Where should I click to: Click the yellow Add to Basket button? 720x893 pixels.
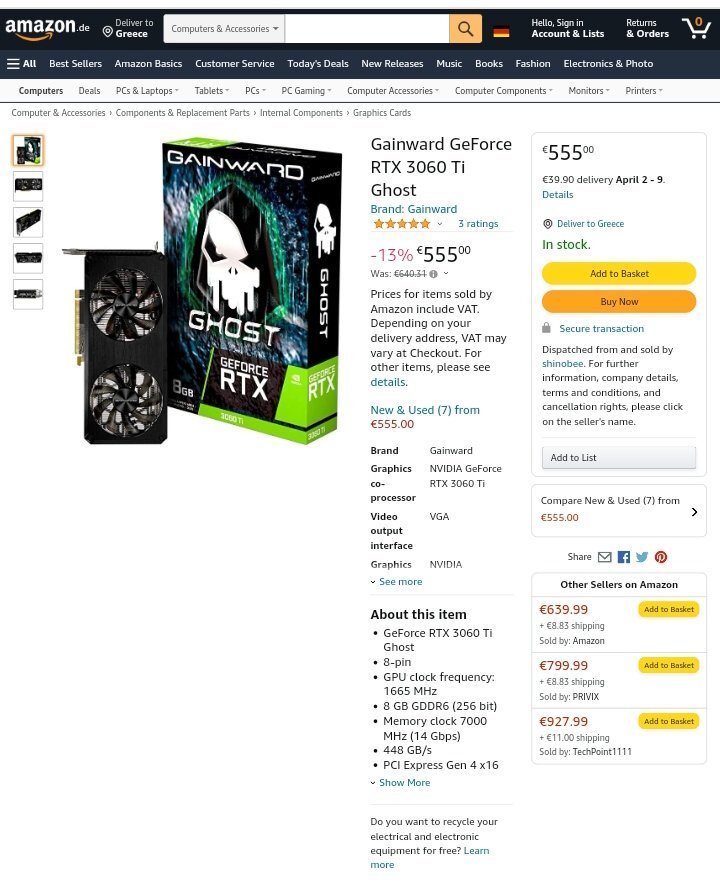click(619, 273)
